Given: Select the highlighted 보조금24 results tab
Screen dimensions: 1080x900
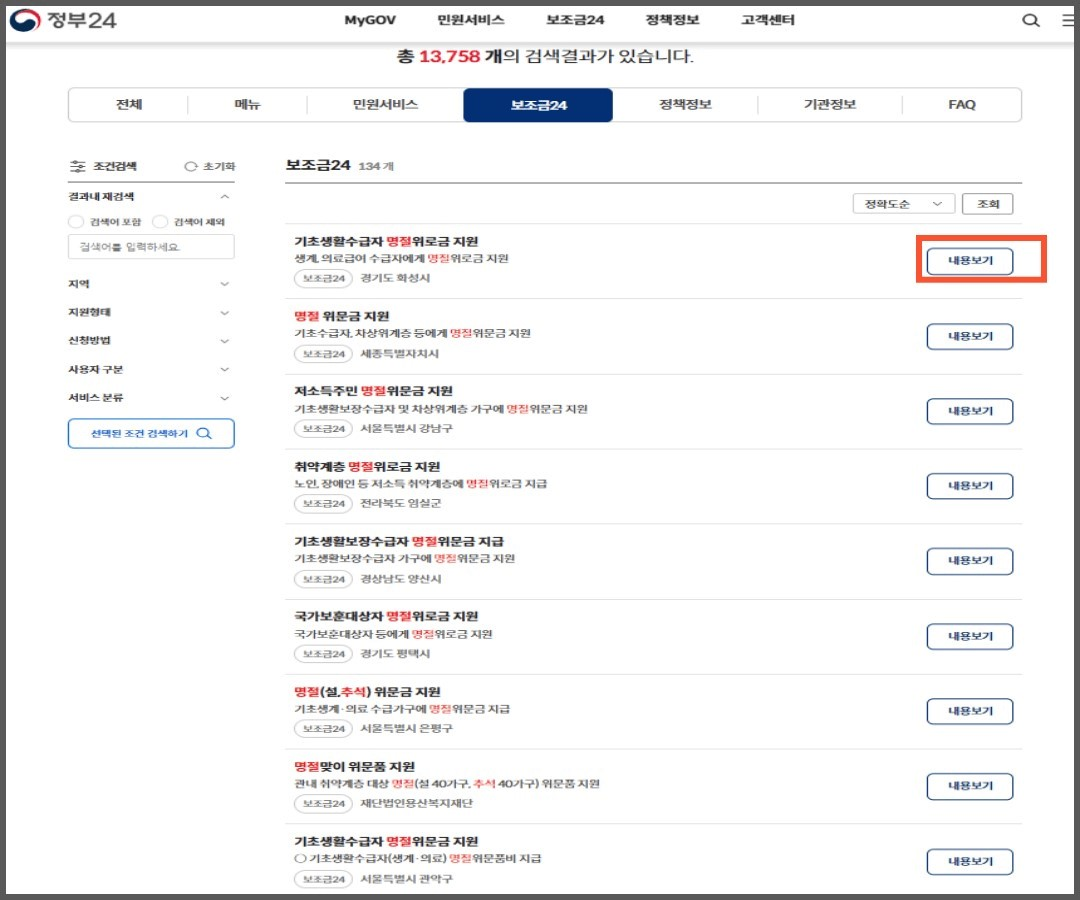Looking at the screenshot, I should coord(538,105).
